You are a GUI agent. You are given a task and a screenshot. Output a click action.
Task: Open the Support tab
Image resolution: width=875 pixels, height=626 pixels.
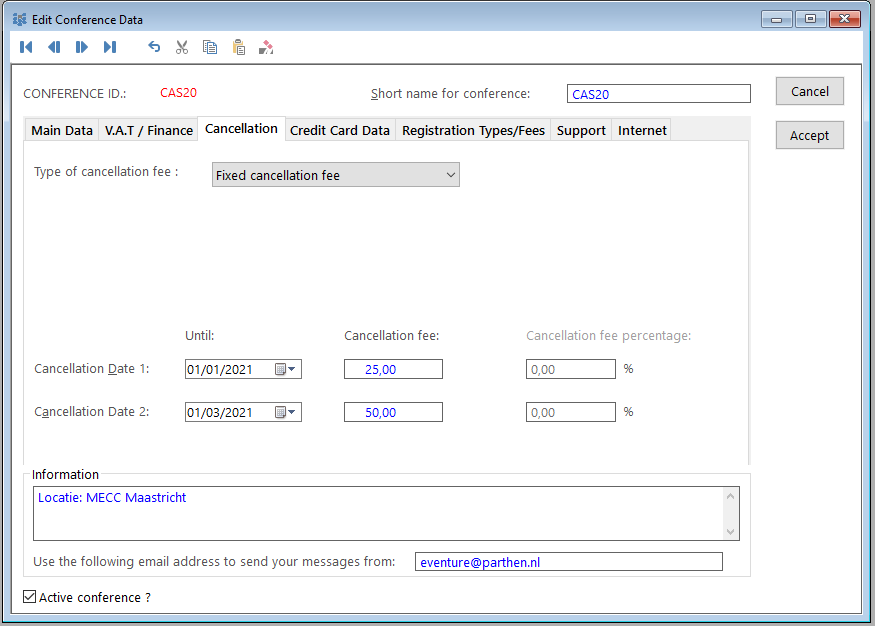point(581,131)
